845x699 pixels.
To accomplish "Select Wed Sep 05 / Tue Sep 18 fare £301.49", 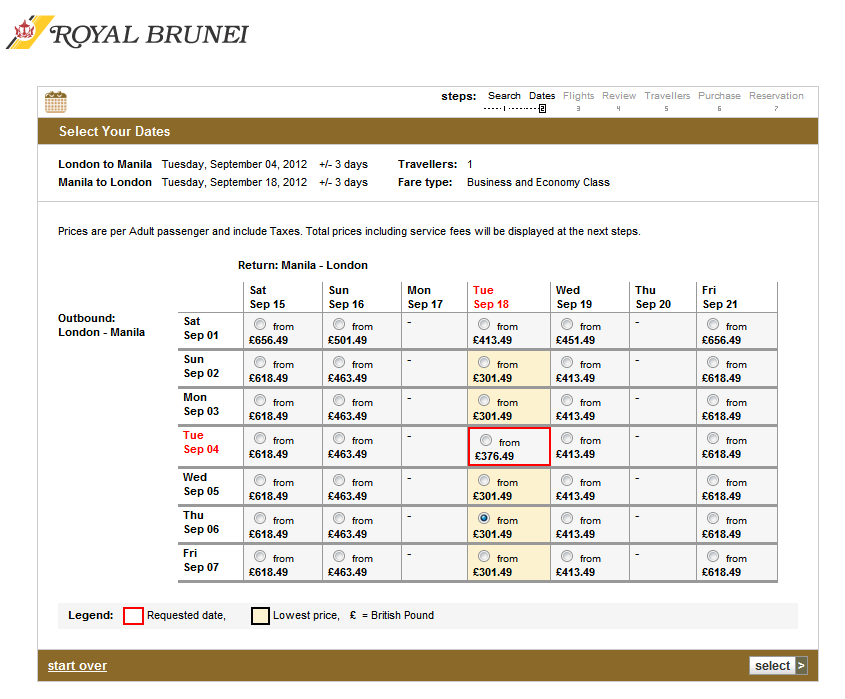I will pos(484,480).
